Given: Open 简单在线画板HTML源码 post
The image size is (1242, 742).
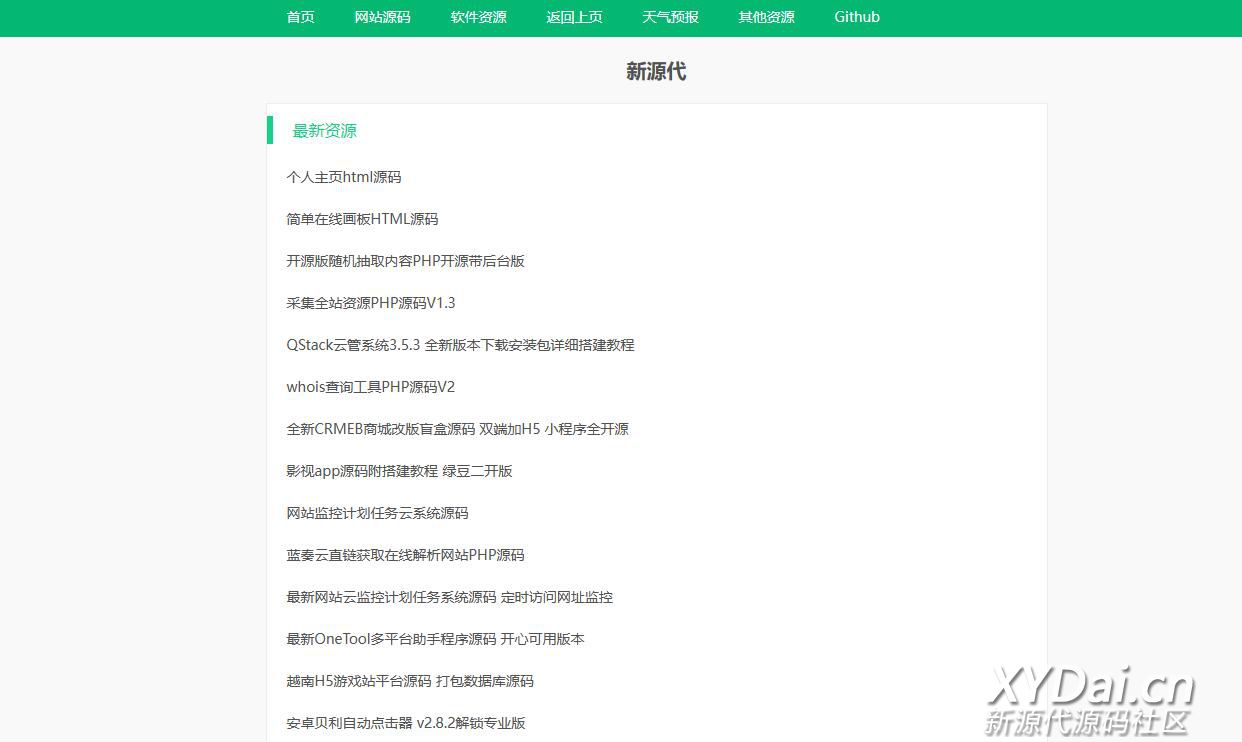Looking at the screenshot, I should tap(362, 219).
